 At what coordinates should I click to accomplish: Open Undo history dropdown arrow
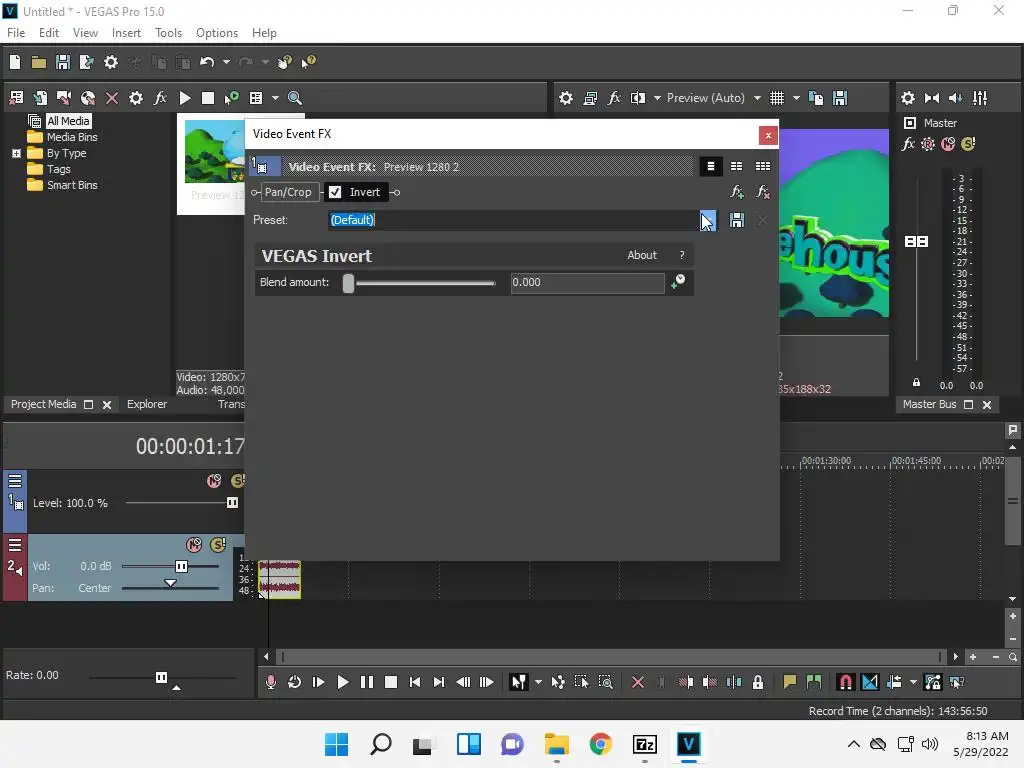click(x=226, y=62)
